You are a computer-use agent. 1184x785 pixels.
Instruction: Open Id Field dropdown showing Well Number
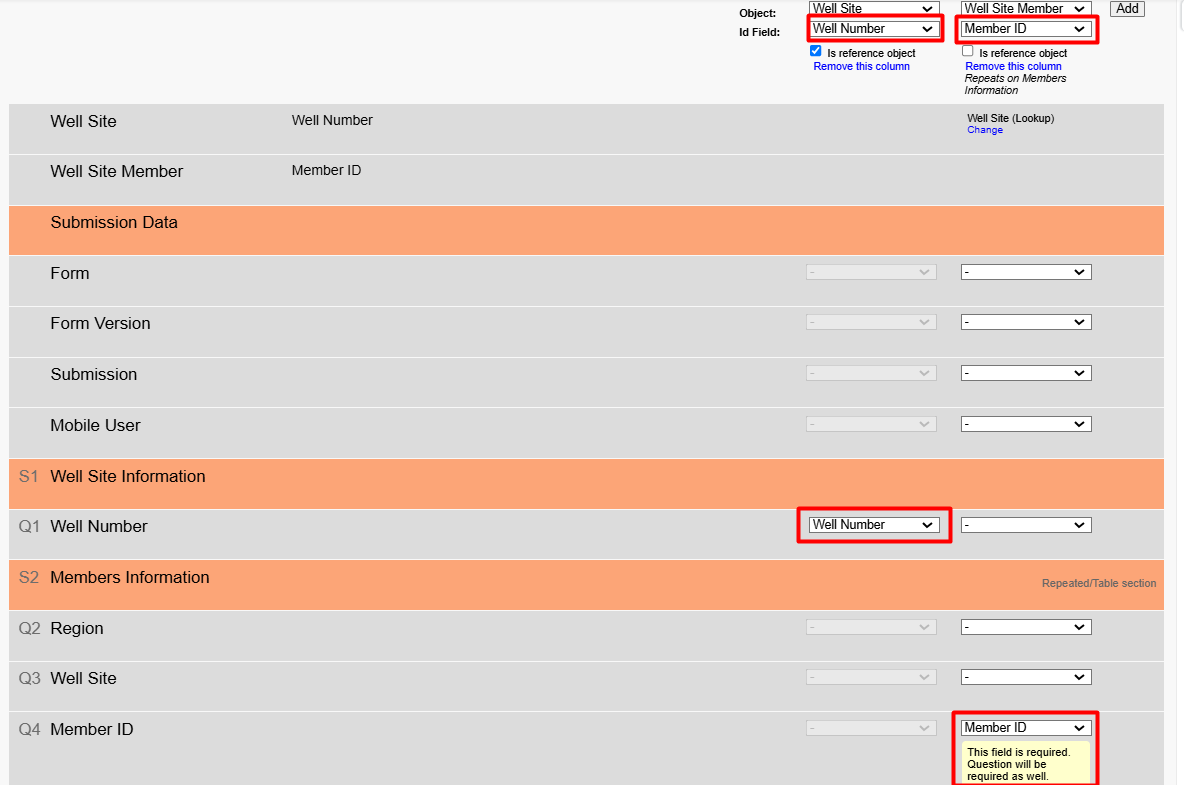coord(874,29)
